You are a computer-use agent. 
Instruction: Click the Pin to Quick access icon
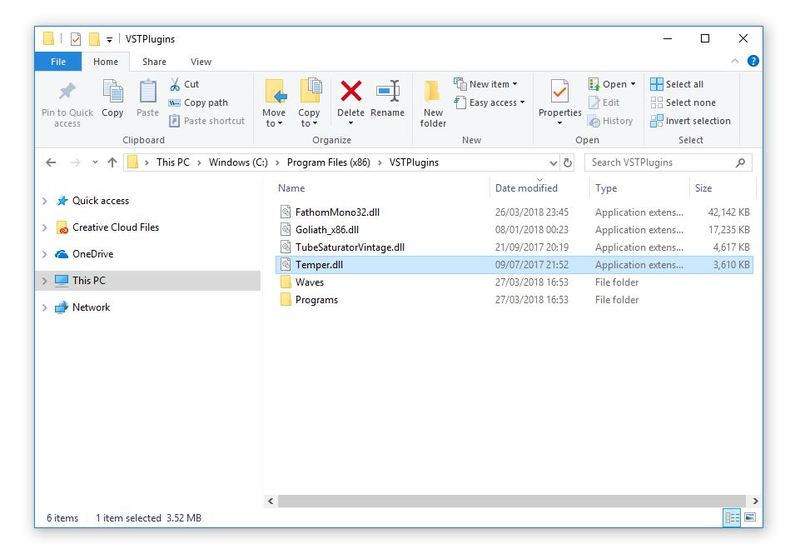click(67, 92)
